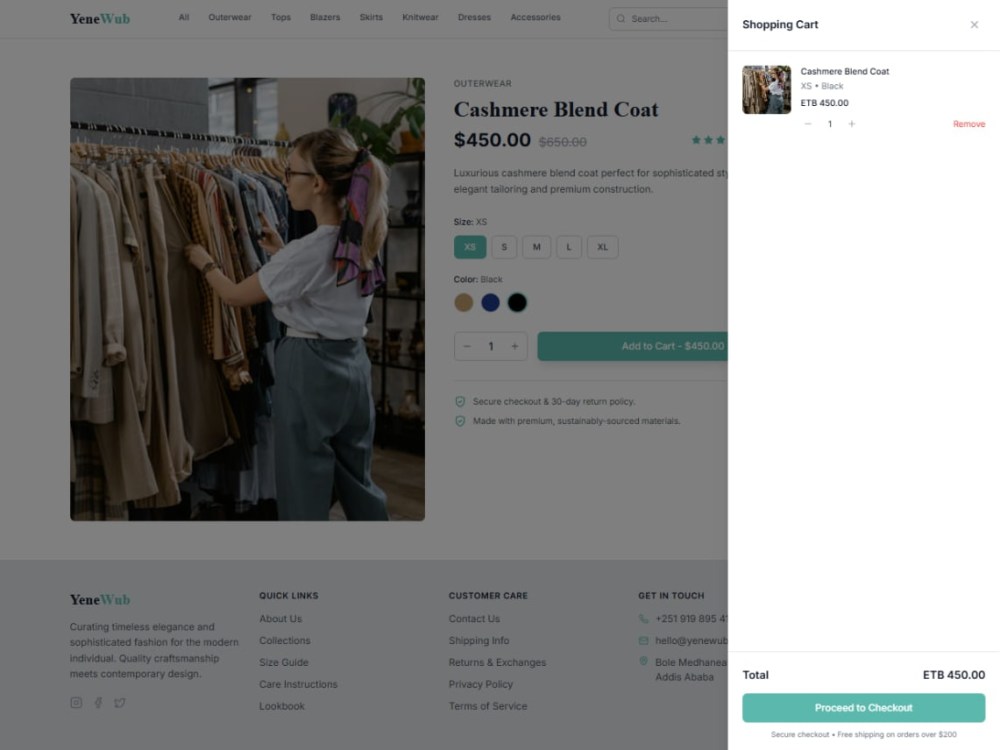Open Privacy Policy footer link
Screen dimensions: 1000x750
coord(481,684)
